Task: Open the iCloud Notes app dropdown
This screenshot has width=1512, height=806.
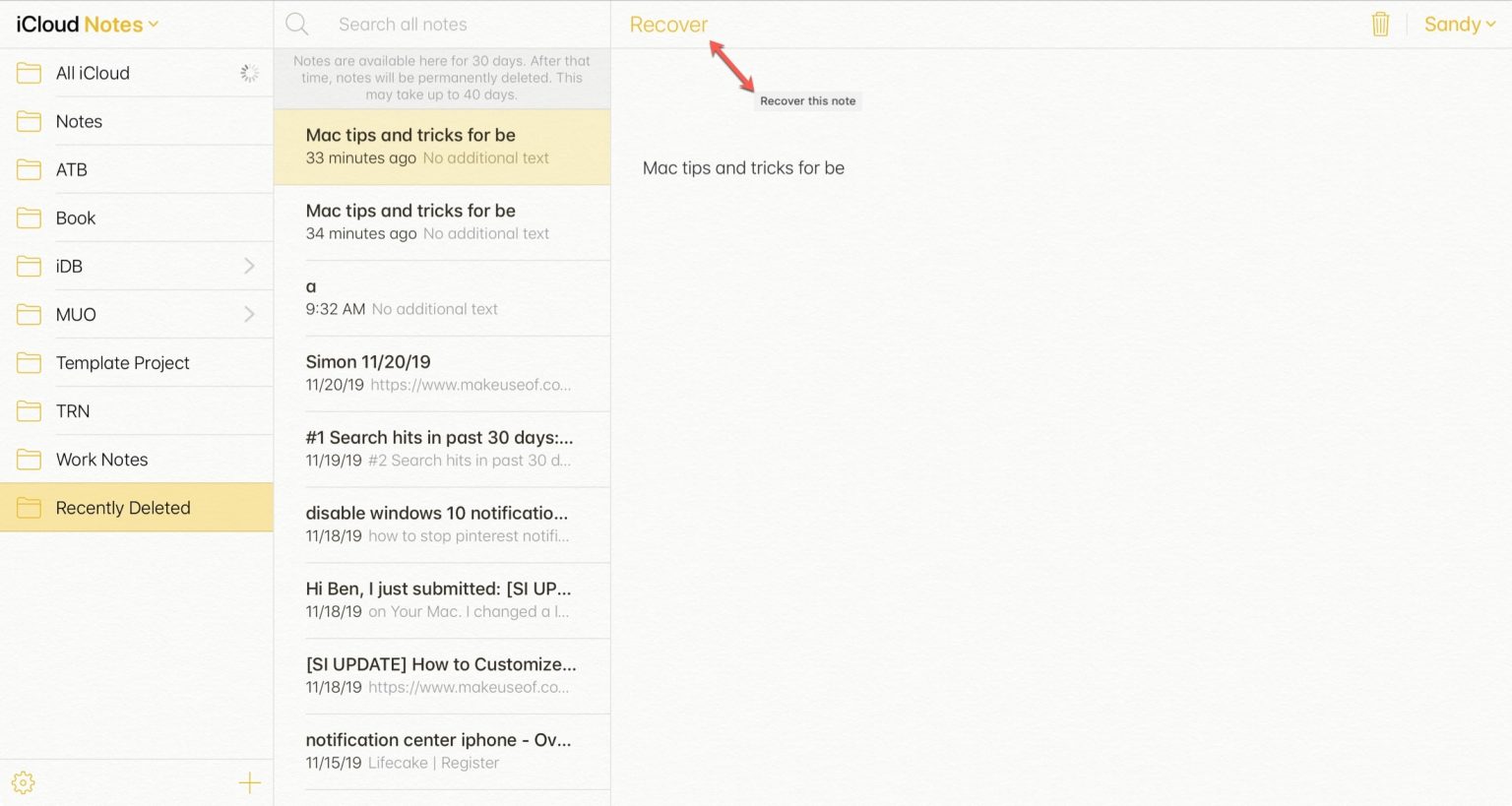Action: 87,25
